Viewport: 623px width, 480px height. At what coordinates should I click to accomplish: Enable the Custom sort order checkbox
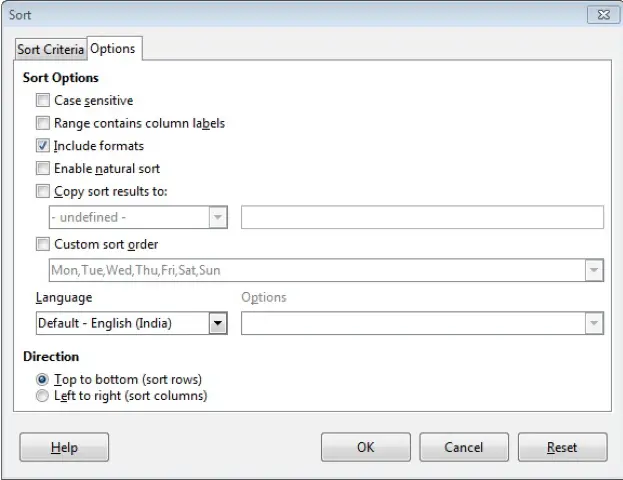pos(43,244)
